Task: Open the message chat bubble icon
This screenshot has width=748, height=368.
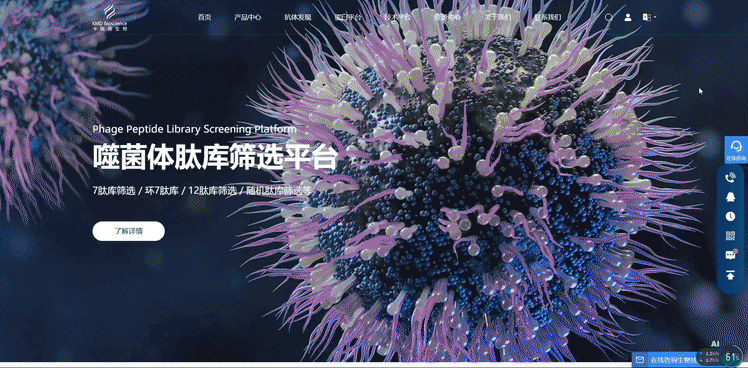Action: (730, 255)
